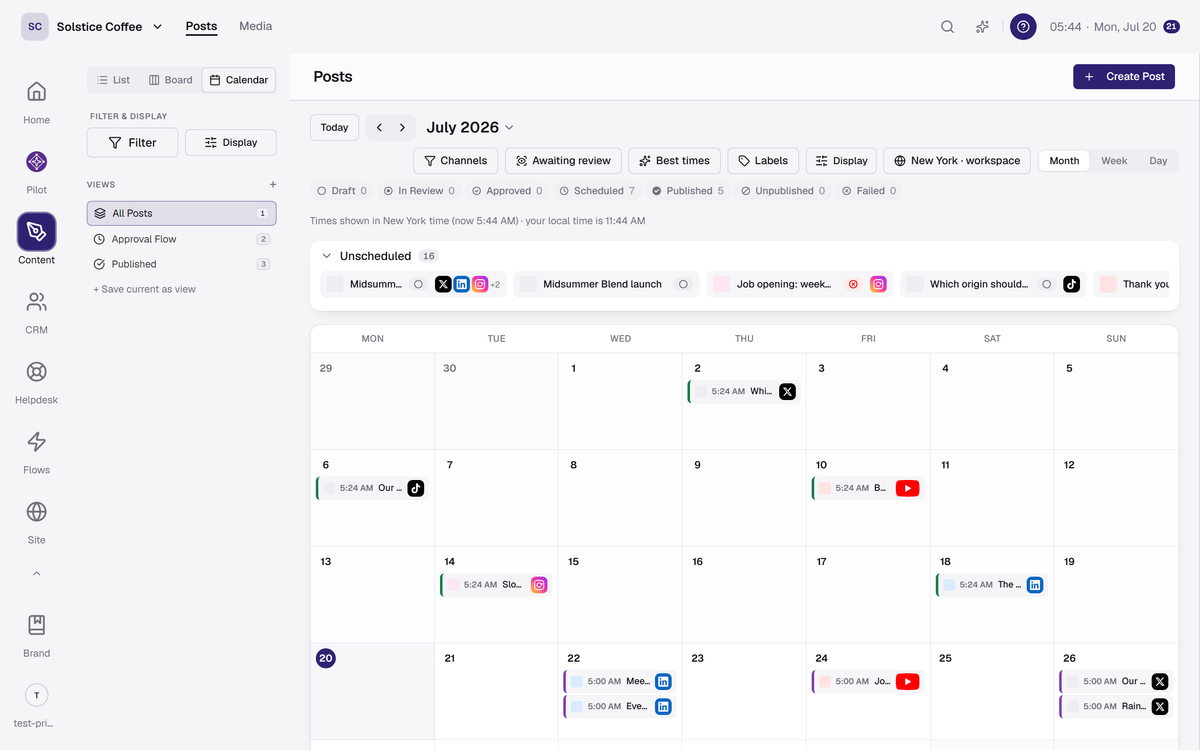Open unscheduled Midsummer Blend launch post
The image size is (1200, 750).
pos(607,284)
